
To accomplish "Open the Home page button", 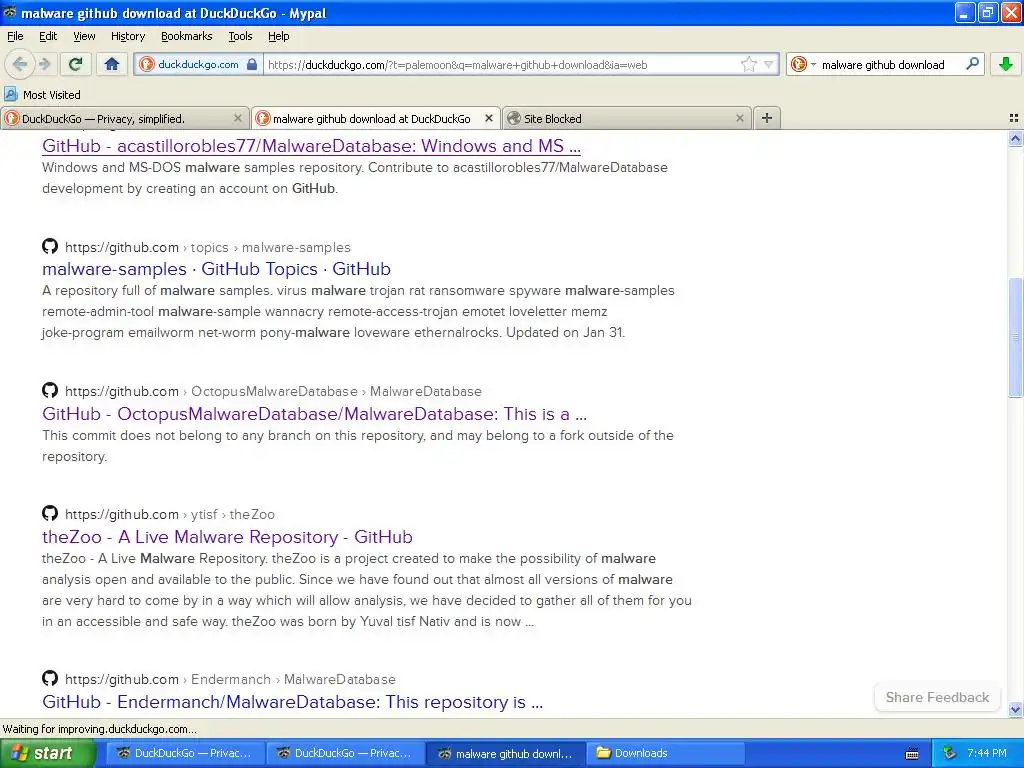I will (112, 64).
